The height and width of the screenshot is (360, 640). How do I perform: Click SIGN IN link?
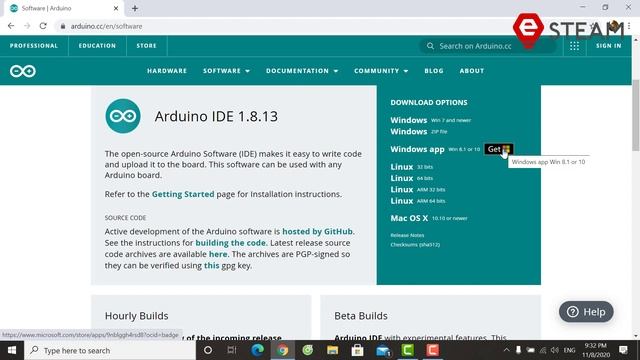609,46
